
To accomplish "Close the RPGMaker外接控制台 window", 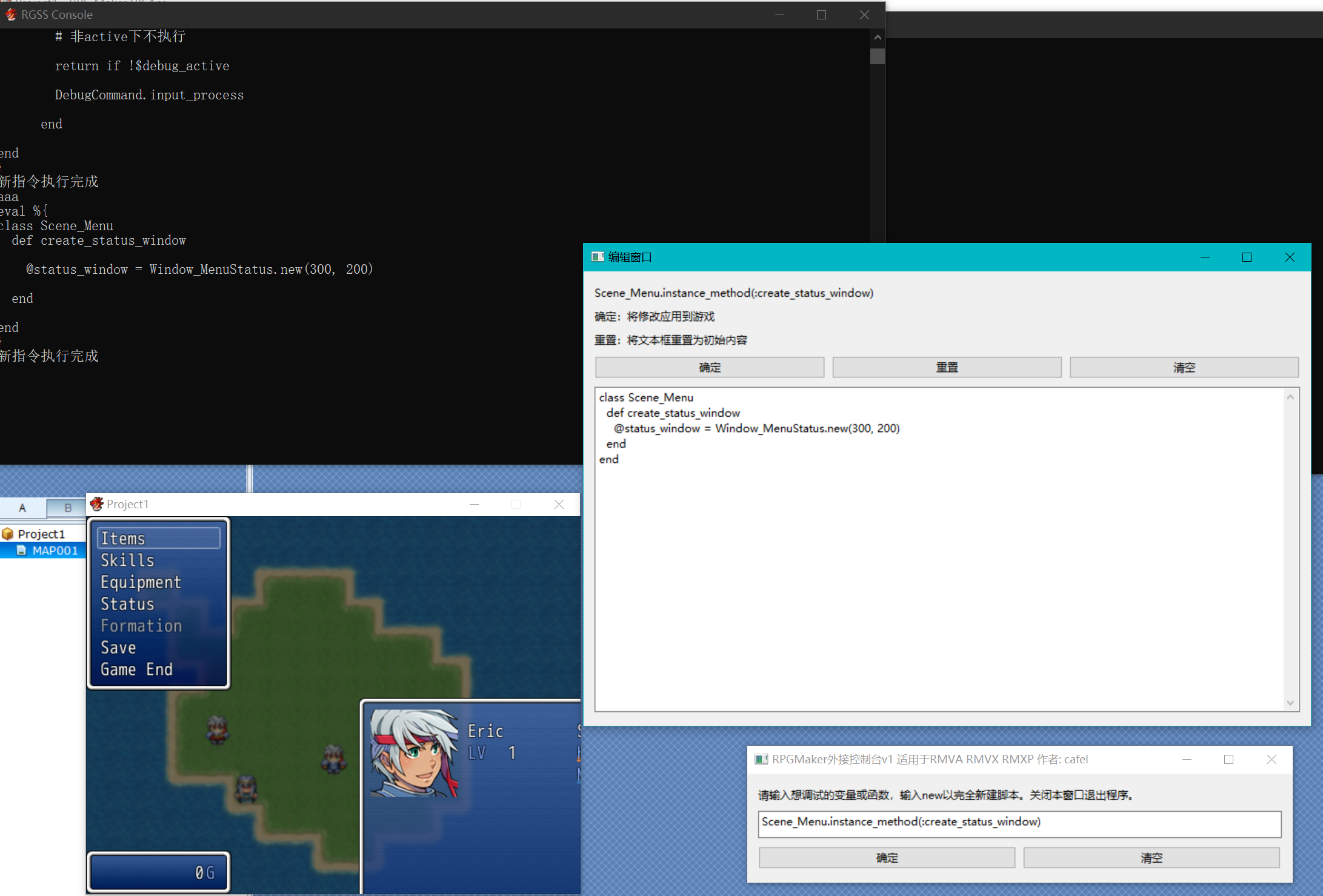I will [1271, 759].
